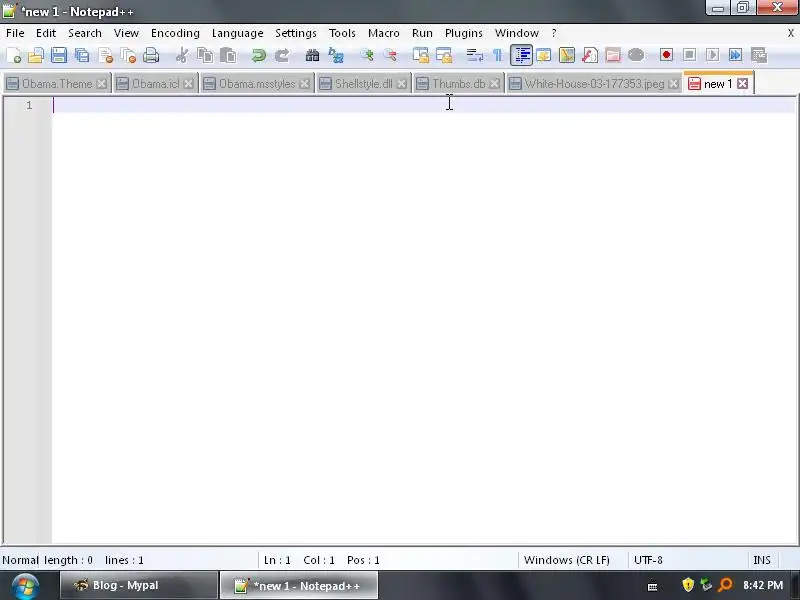800x600 pixels.
Task: Open the Replace dialog icon
Action: [336, 55]
